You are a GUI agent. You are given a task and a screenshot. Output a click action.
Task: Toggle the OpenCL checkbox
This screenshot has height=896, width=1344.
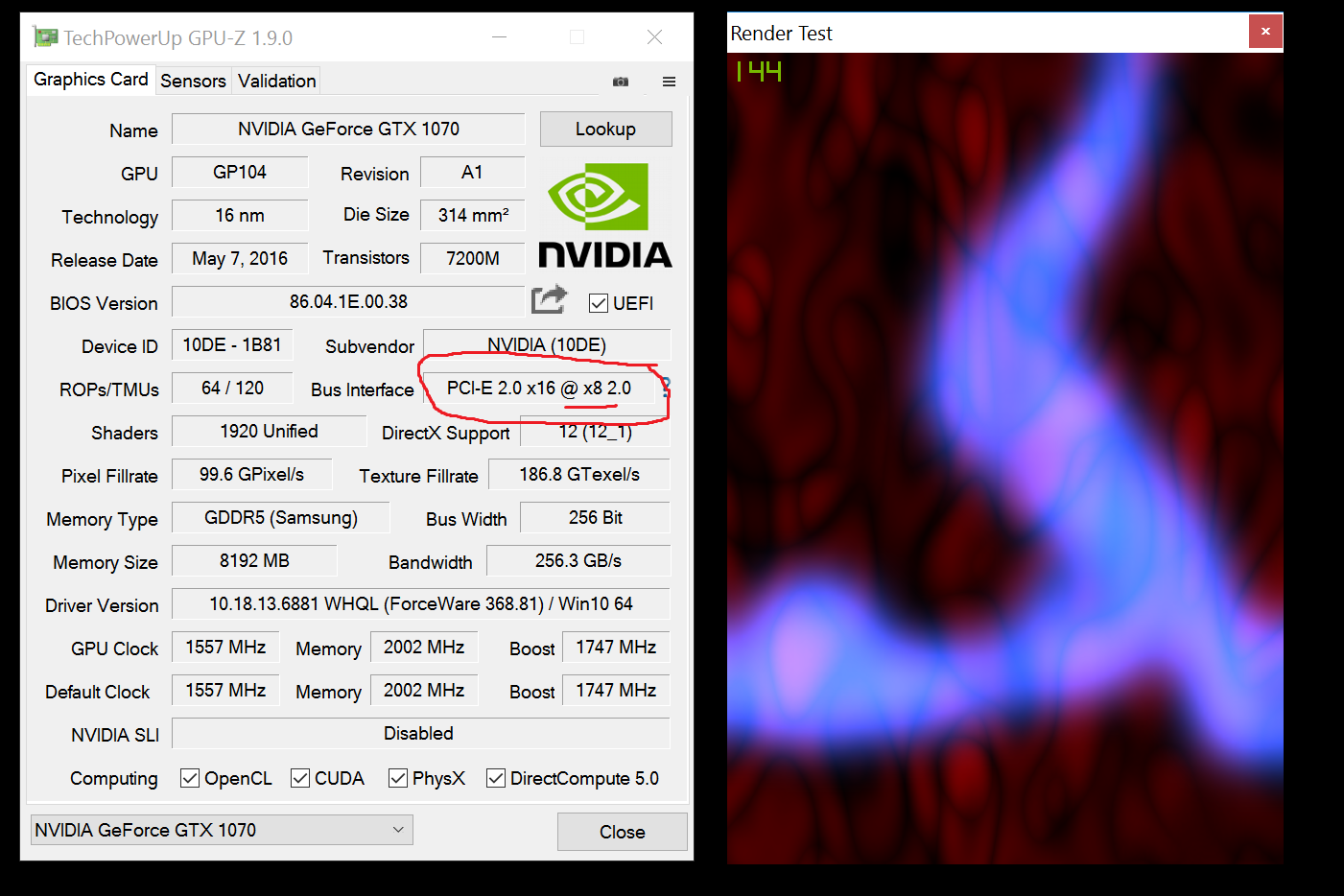pyautogui.click(x=190, y=778)
